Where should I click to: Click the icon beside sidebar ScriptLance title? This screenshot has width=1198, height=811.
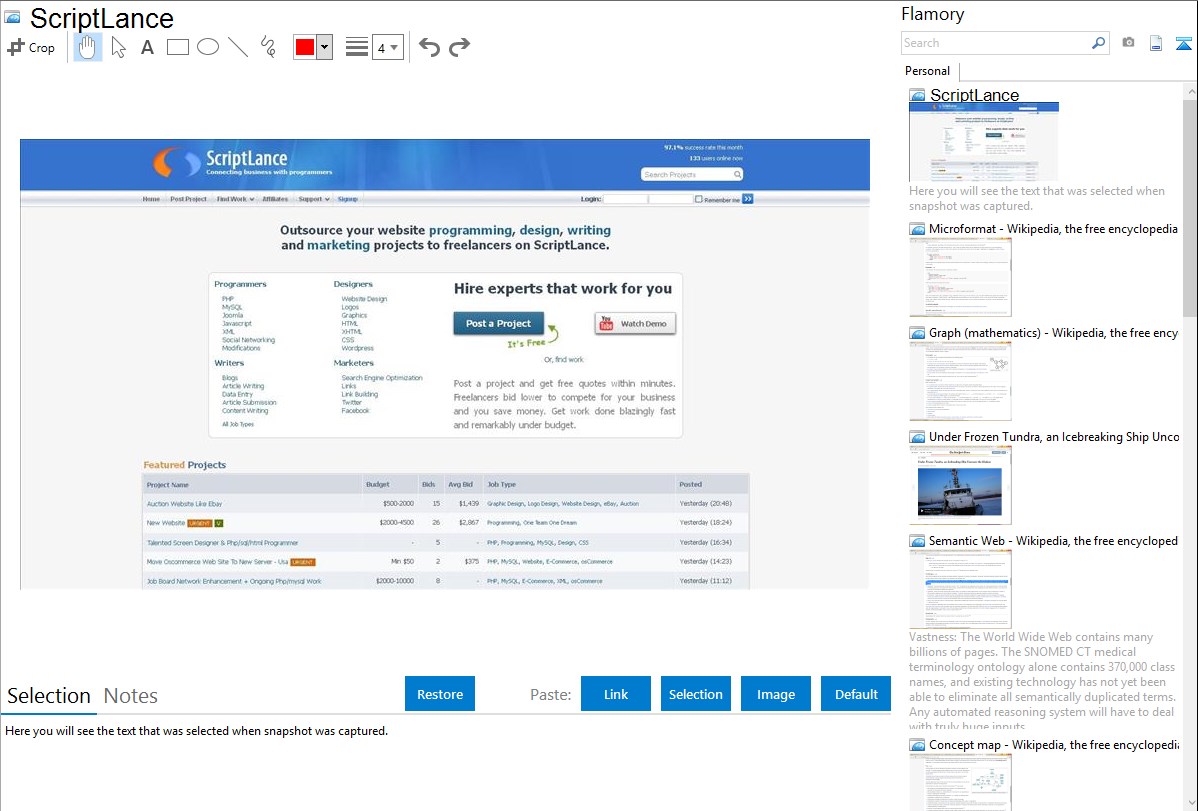tap(917, 96)
